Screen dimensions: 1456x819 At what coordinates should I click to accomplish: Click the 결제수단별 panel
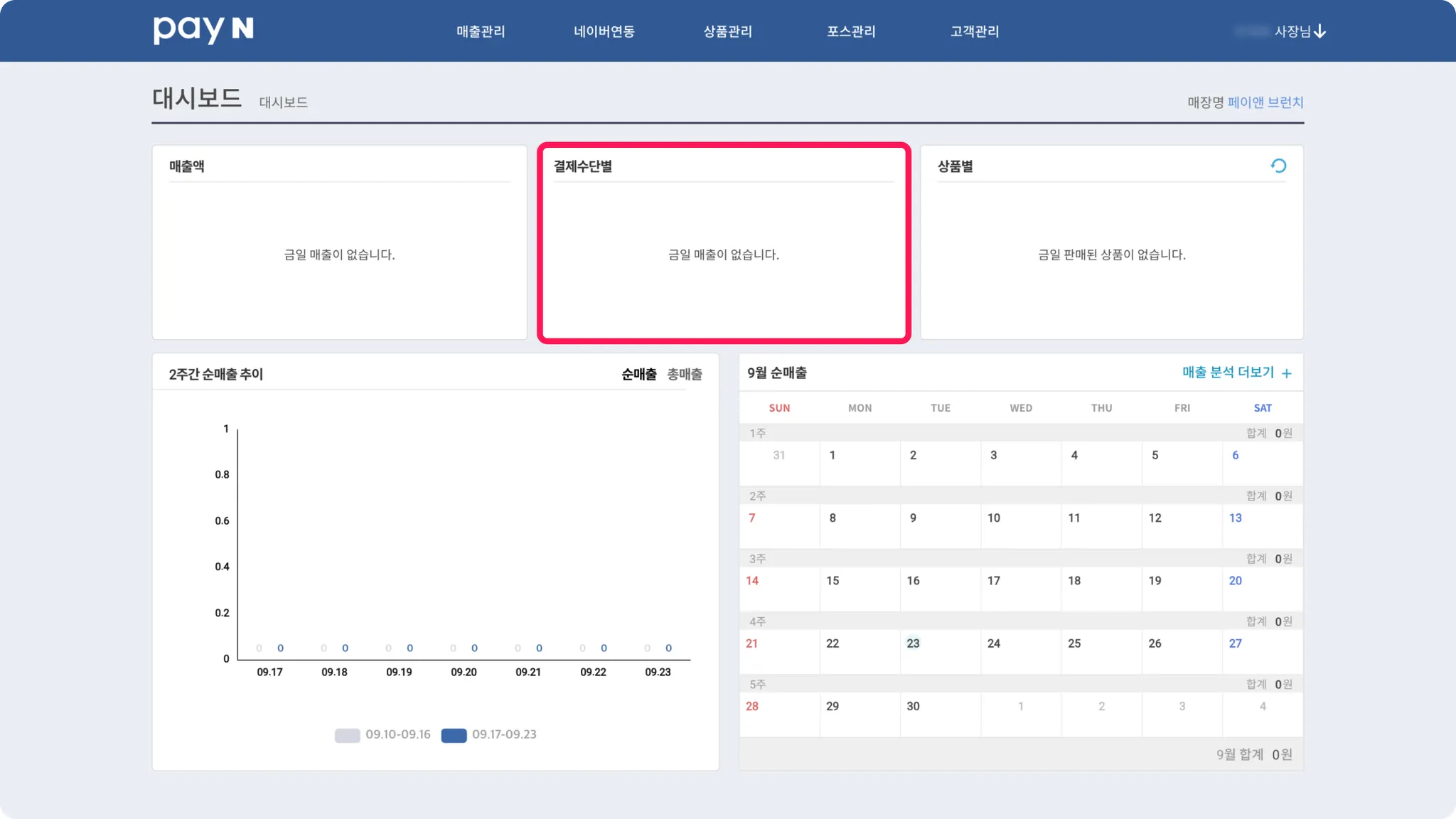click(724, 243)
